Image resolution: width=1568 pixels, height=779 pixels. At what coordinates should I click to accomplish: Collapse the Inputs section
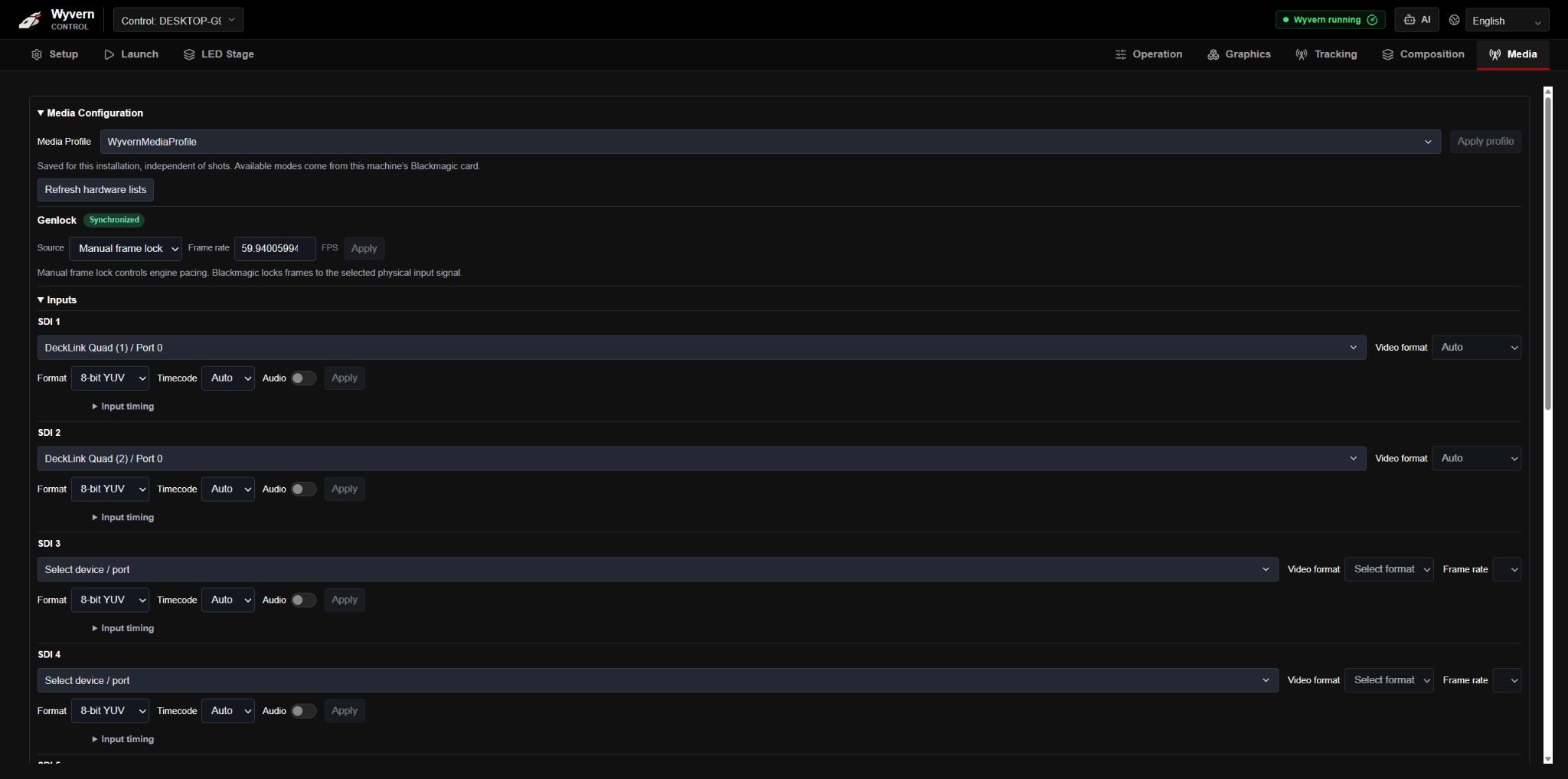point(57,299)
